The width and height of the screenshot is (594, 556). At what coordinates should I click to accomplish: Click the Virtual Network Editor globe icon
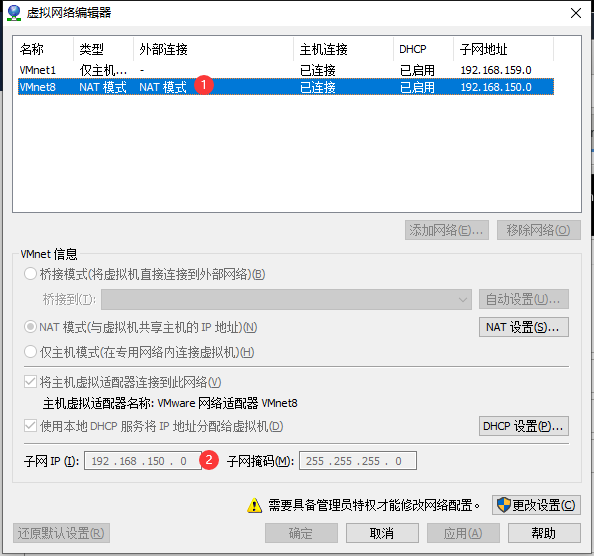pos(14,12)
